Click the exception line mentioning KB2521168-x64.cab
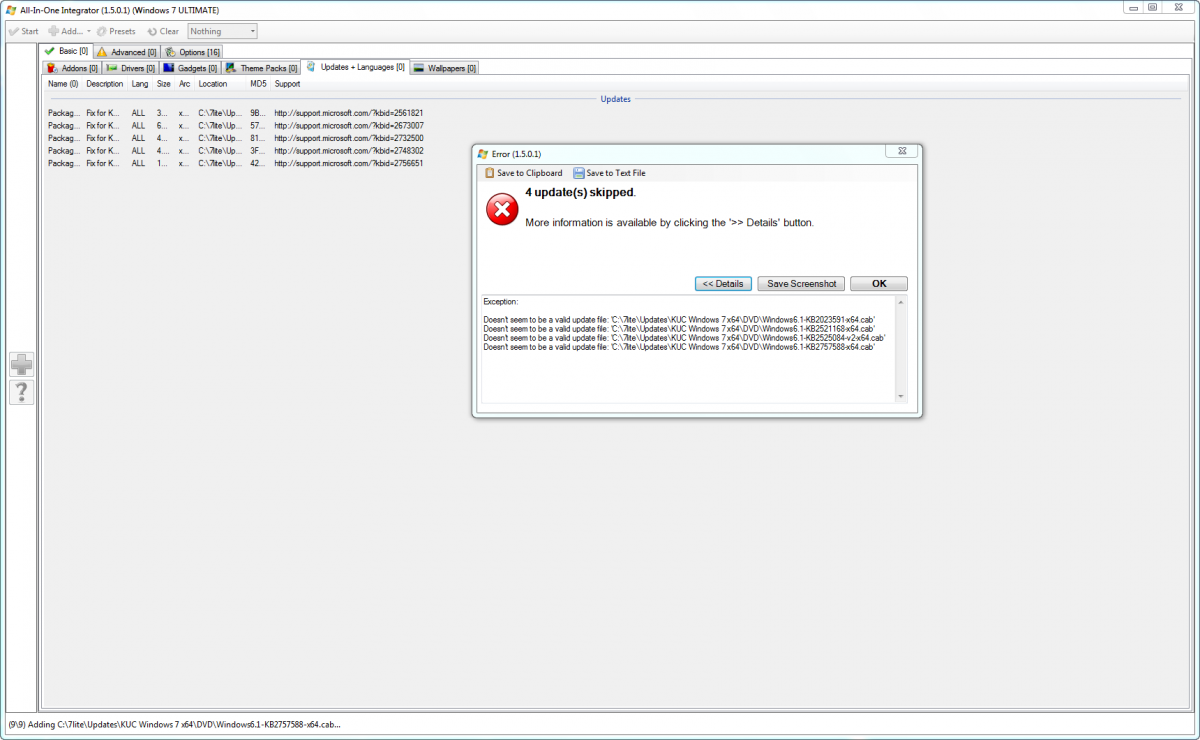Viewport: 1200px width, 740px height. click(x=679, y=328)
